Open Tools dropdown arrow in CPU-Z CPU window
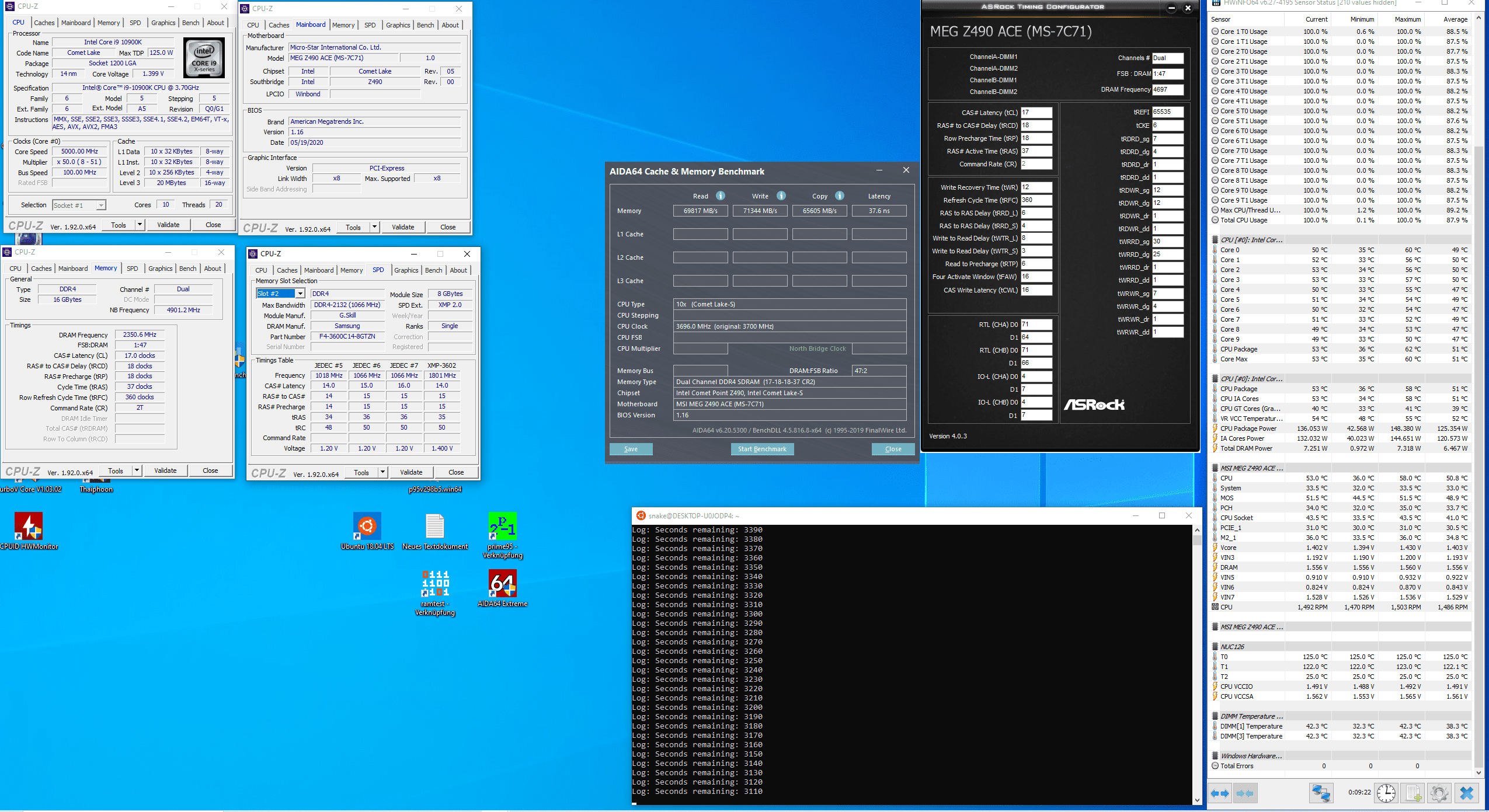 tap(140, 225)
